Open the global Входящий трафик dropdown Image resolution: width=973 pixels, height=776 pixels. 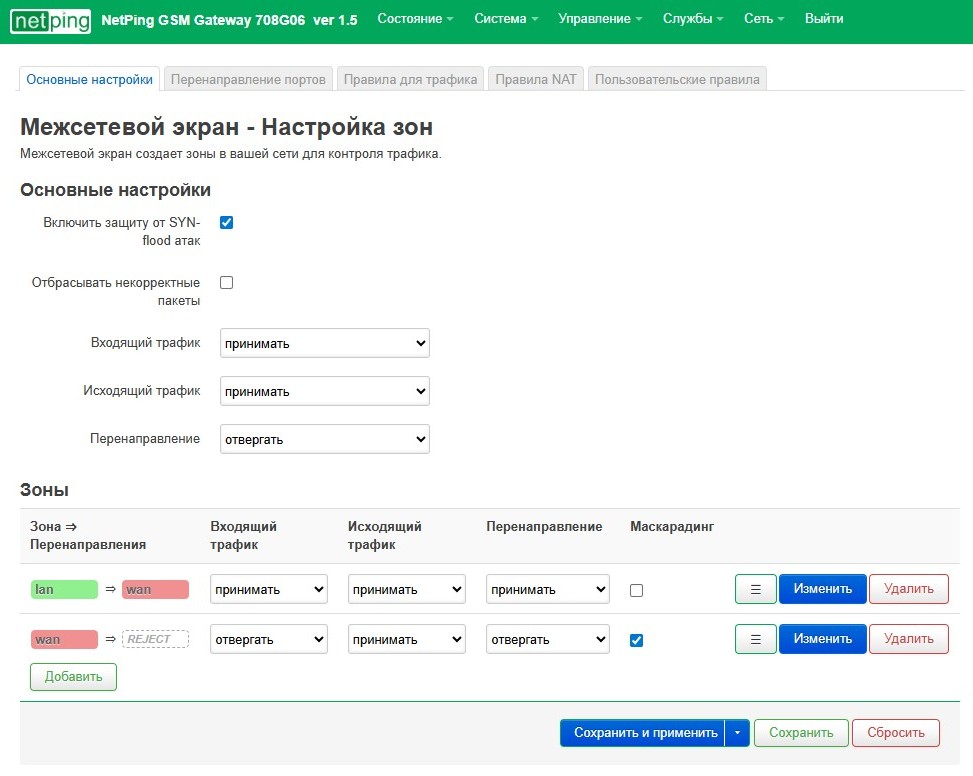324,343
